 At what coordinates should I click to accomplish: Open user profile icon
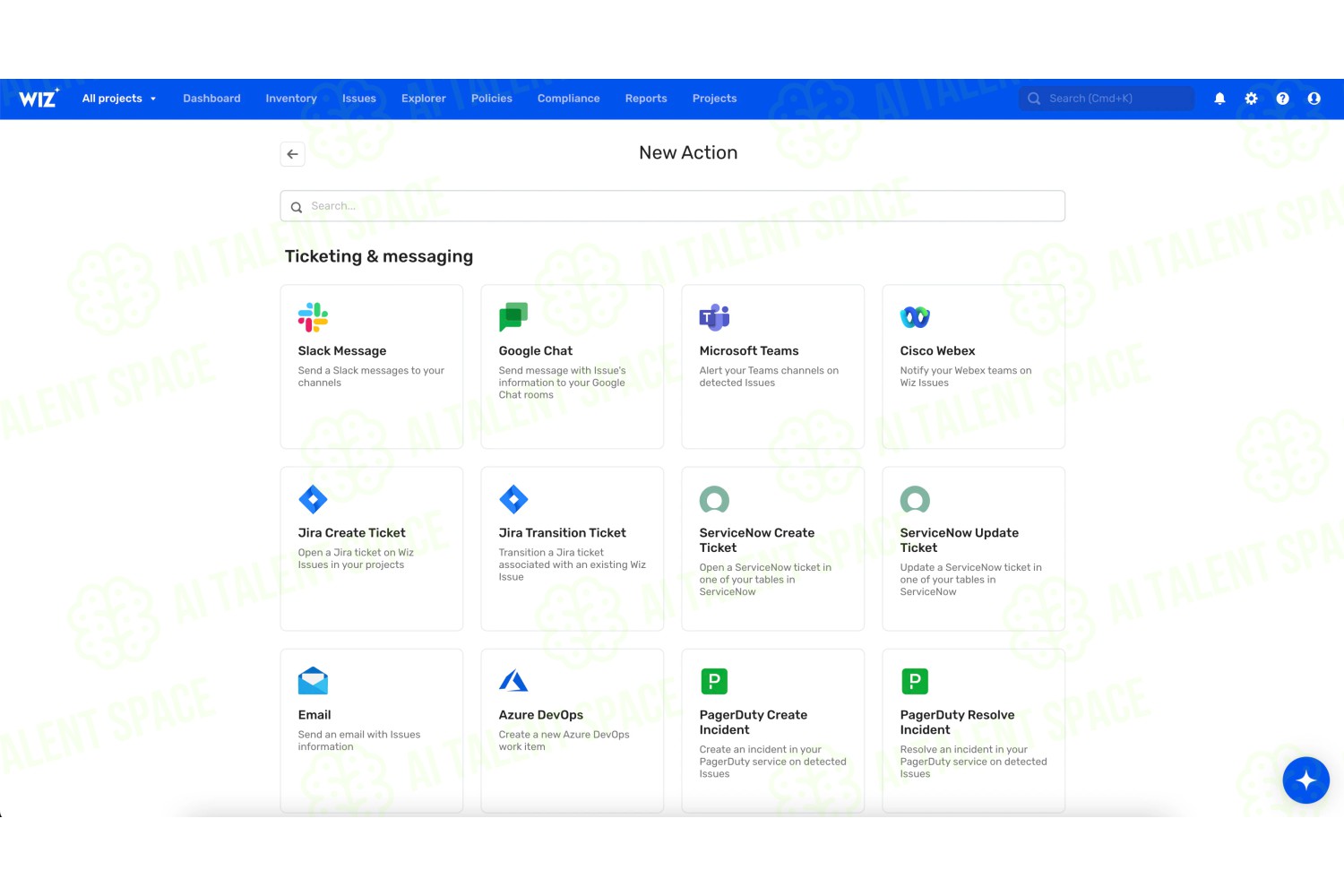pos(1314,99)
